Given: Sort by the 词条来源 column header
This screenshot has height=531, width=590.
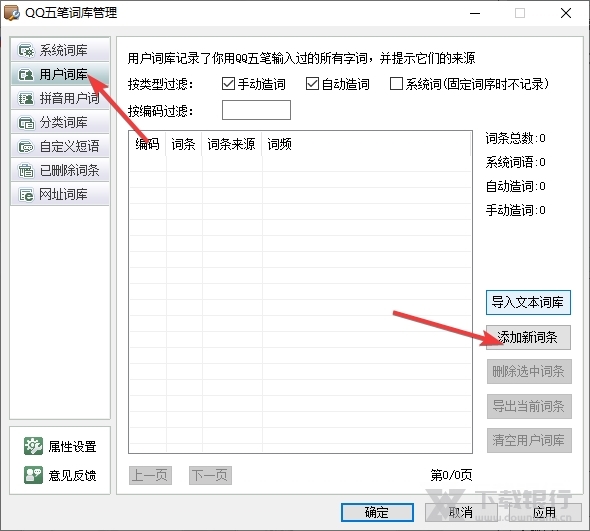Looking at the screenshot, I should (x=232, y=144).
